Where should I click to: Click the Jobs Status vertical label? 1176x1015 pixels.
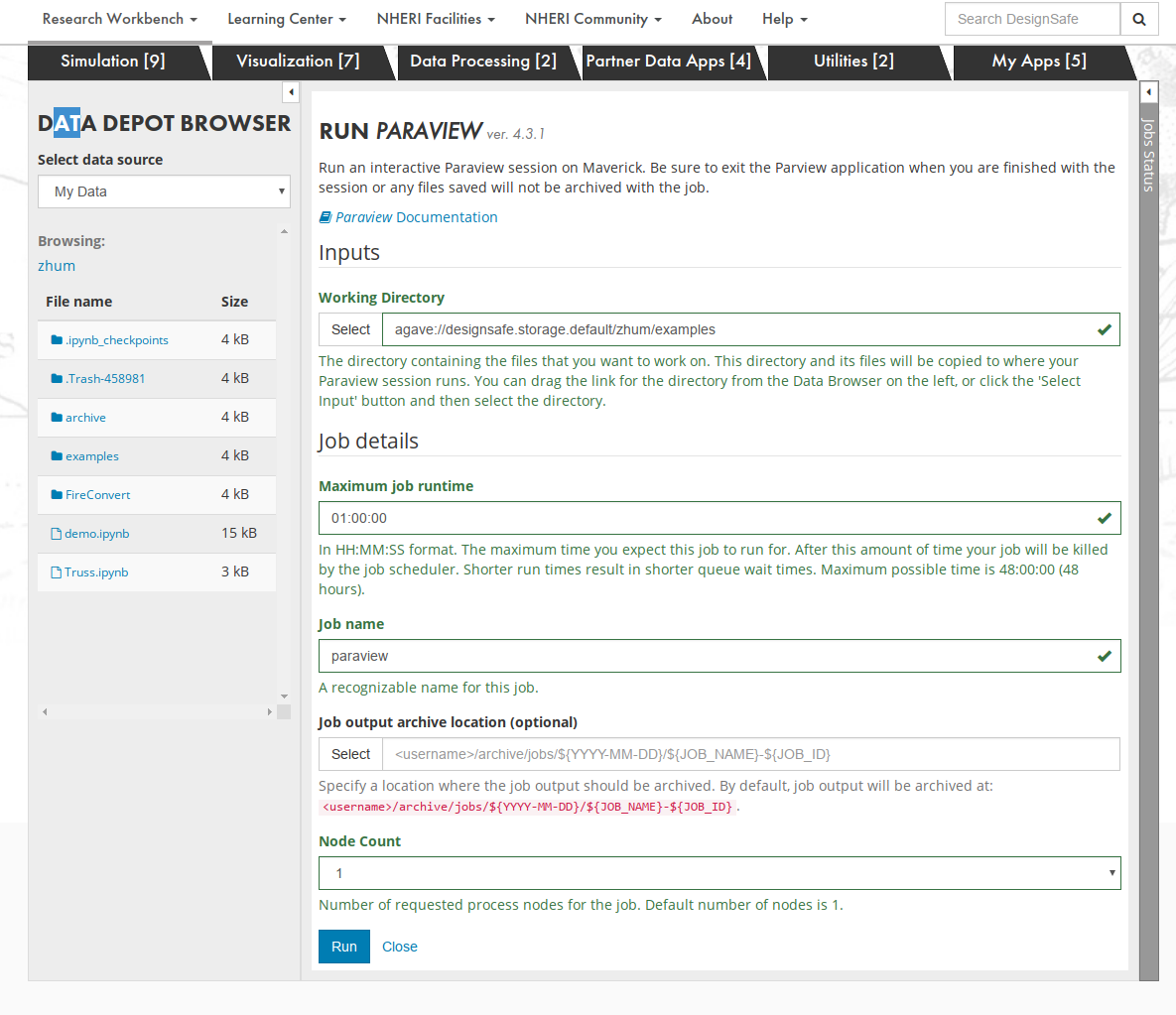1148,155
